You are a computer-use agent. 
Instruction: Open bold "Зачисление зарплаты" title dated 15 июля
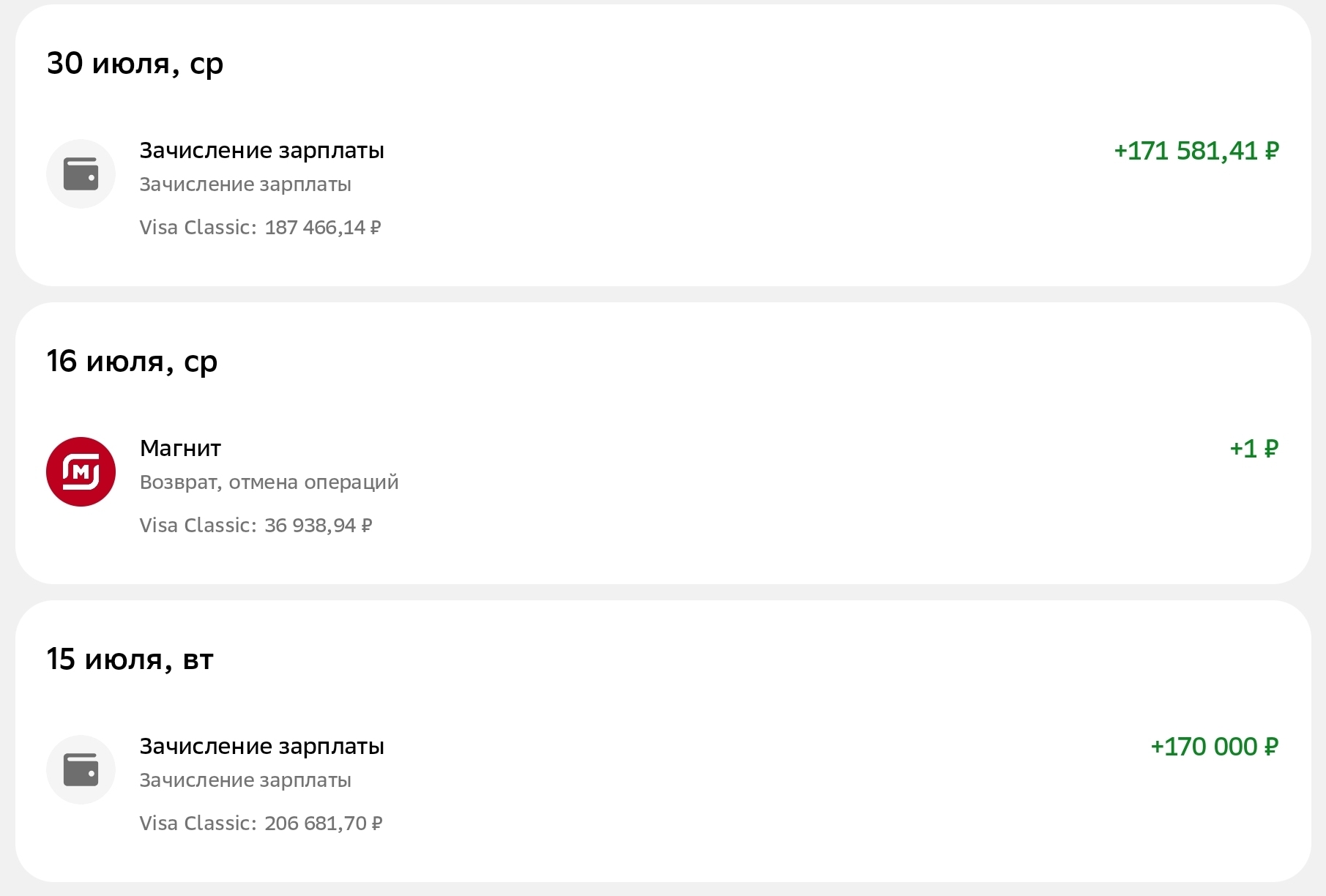[261, 746]
